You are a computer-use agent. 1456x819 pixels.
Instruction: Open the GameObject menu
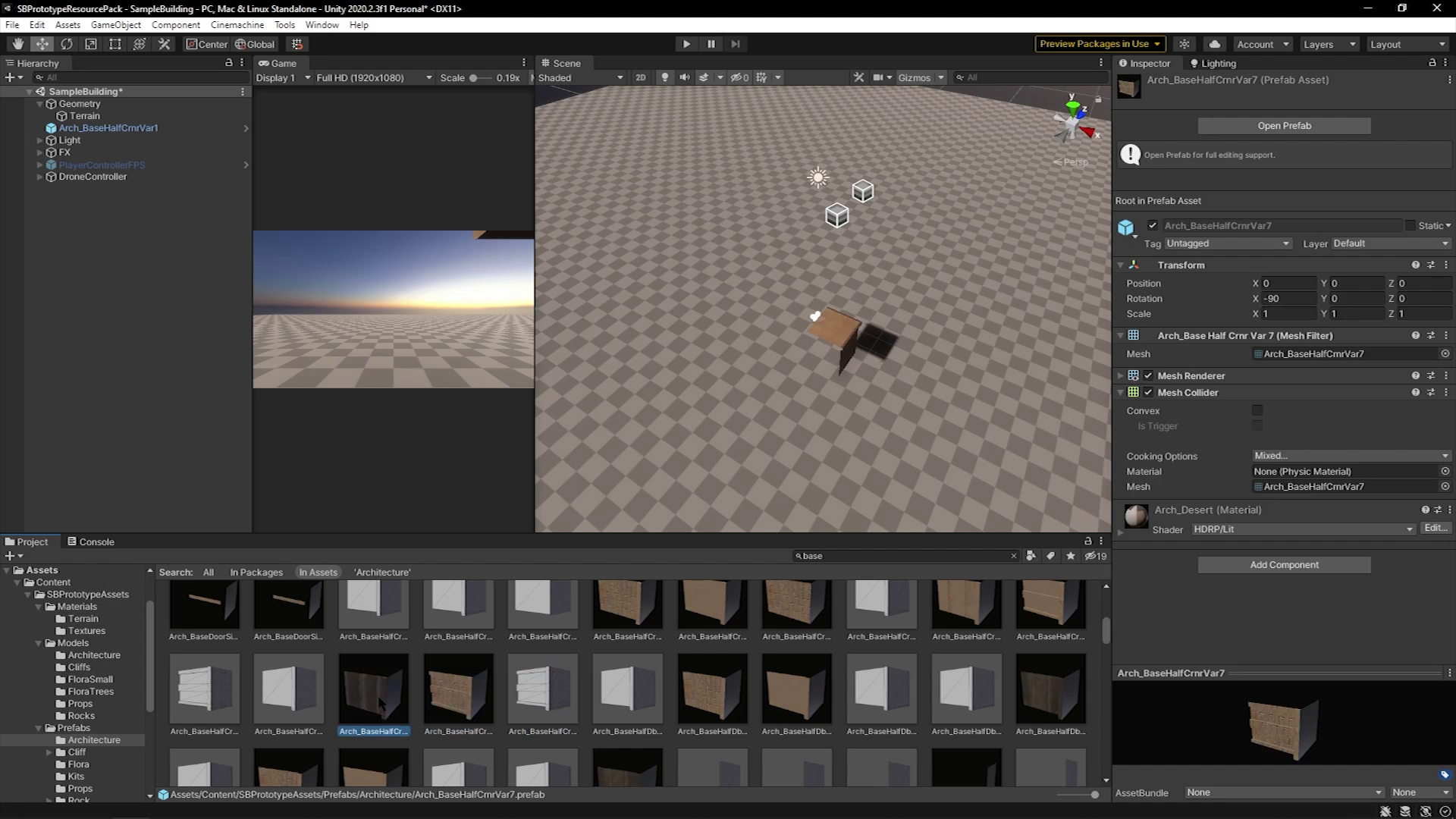(x=115, y=24)
